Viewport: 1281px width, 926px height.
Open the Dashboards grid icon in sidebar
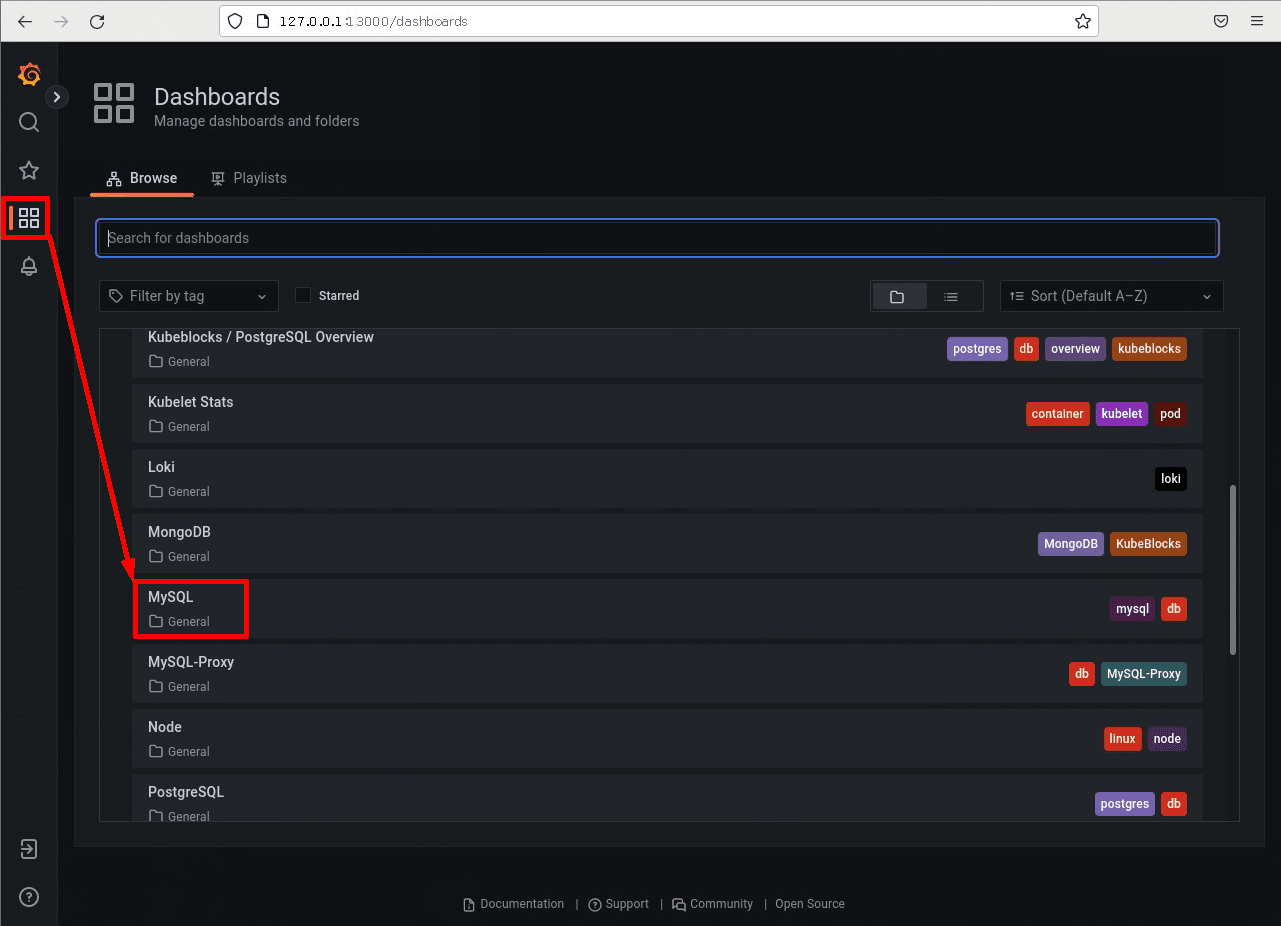point(29,217)
